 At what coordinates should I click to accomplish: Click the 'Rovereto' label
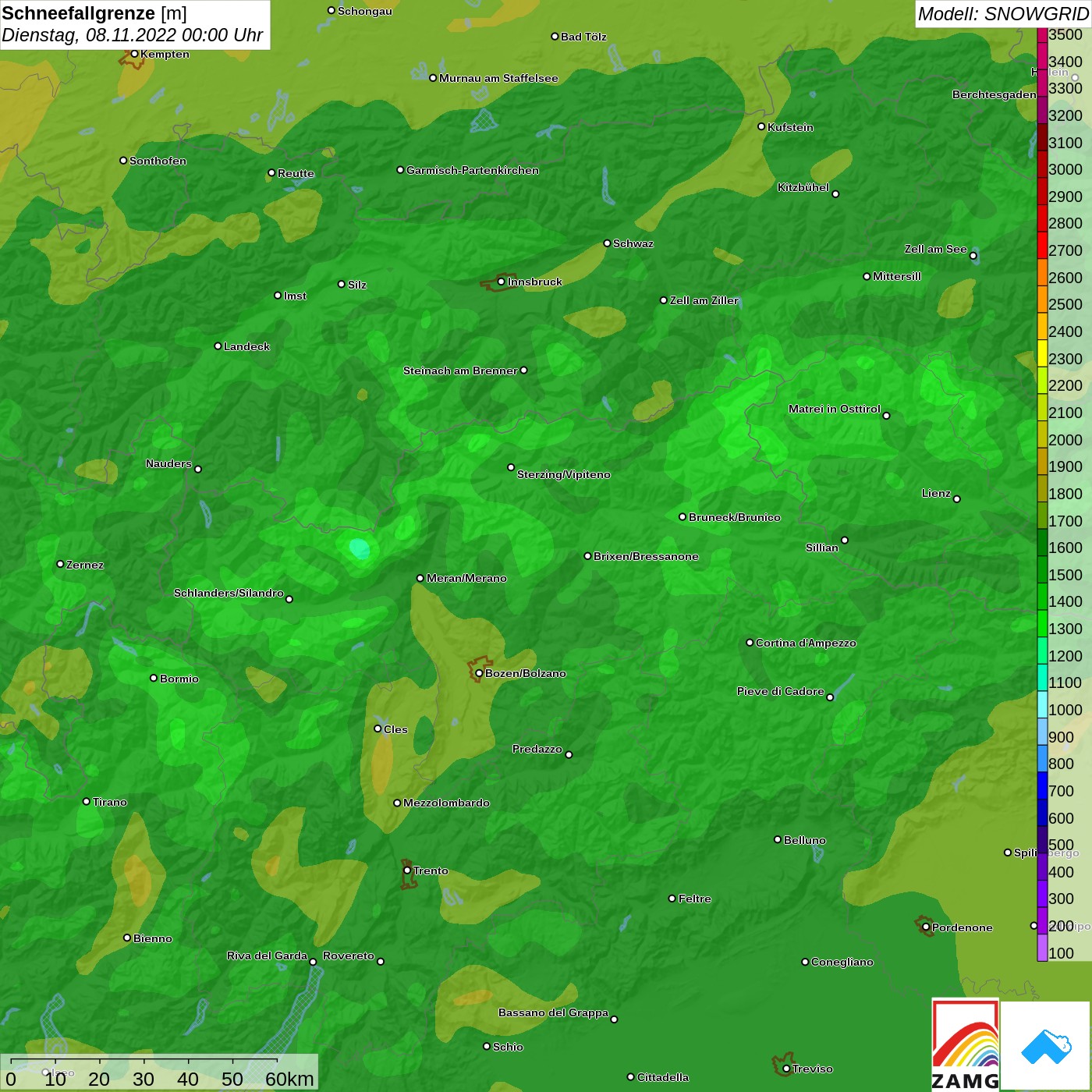349,955
